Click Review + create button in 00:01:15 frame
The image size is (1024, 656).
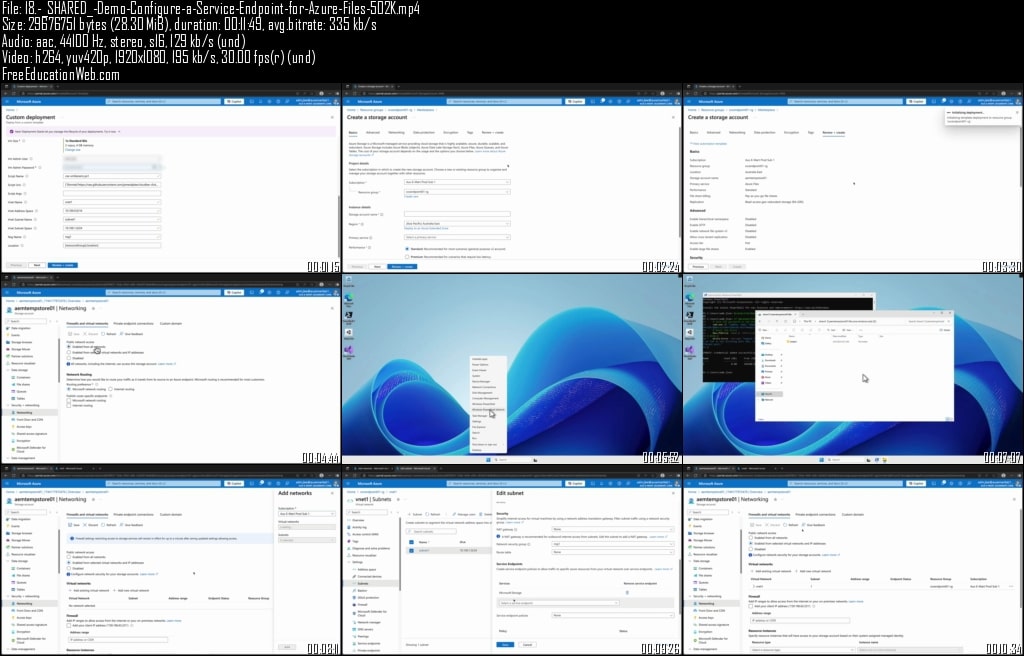(62, 265)
